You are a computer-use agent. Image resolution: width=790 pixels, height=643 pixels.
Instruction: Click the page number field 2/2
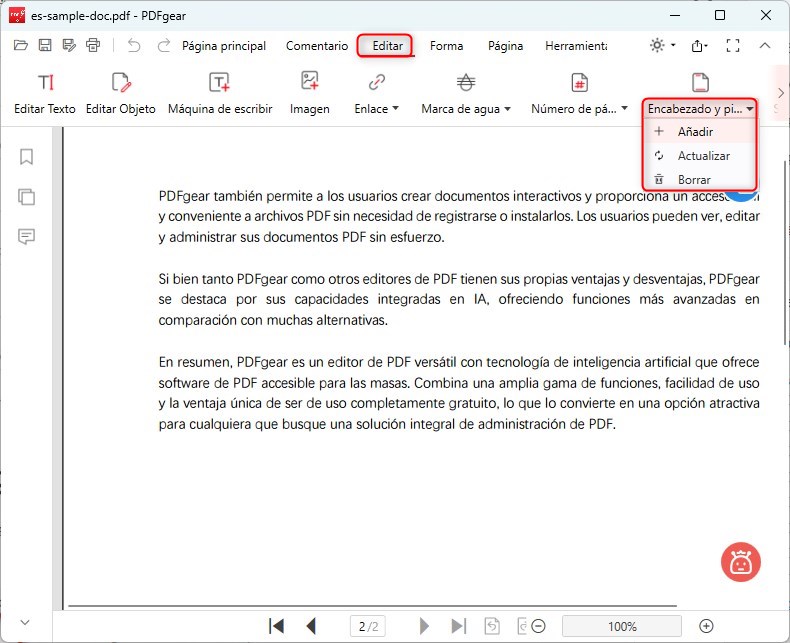(368, 626)
